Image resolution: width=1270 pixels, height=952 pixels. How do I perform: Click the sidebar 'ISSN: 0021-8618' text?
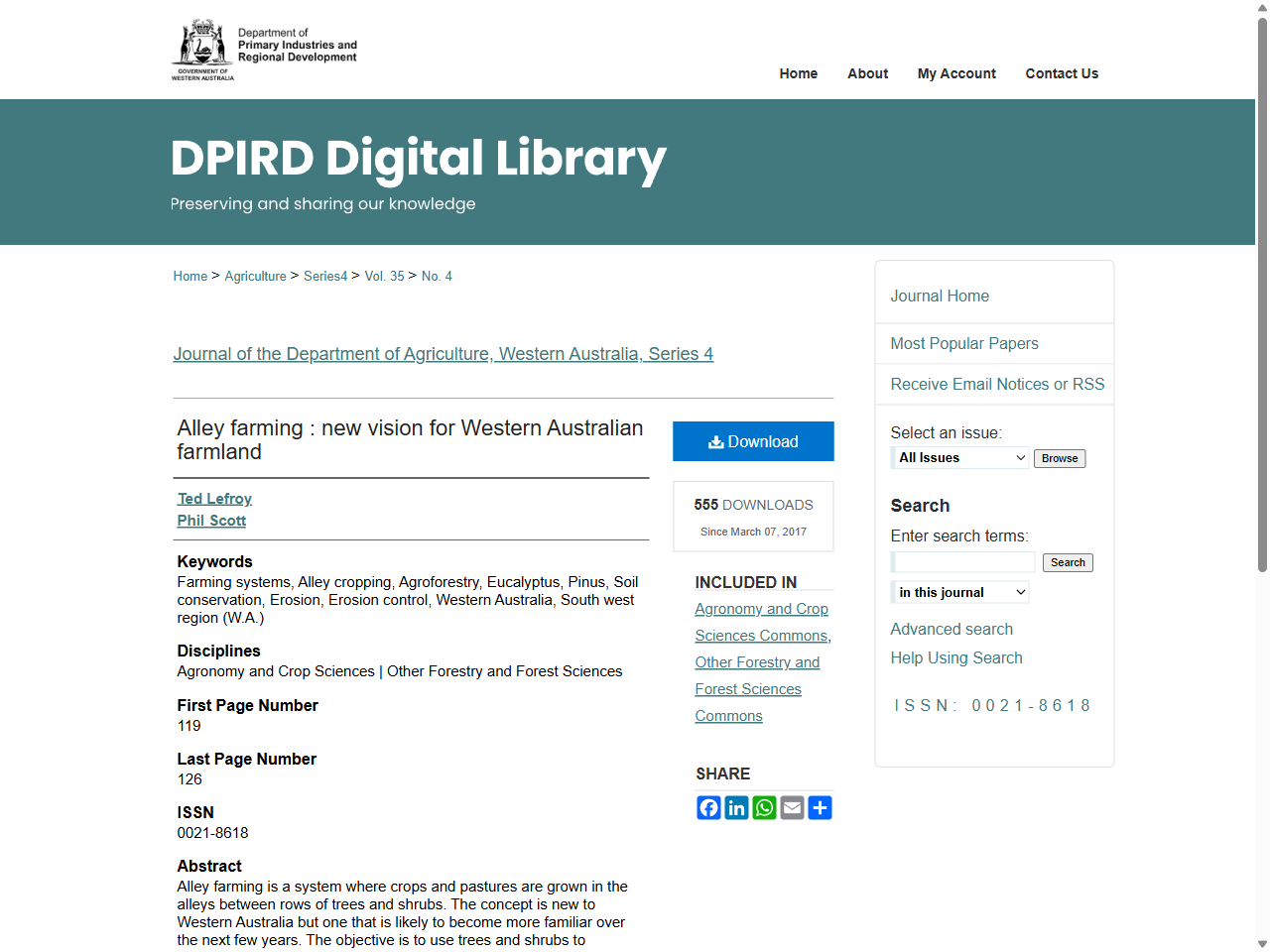point(991,705)
